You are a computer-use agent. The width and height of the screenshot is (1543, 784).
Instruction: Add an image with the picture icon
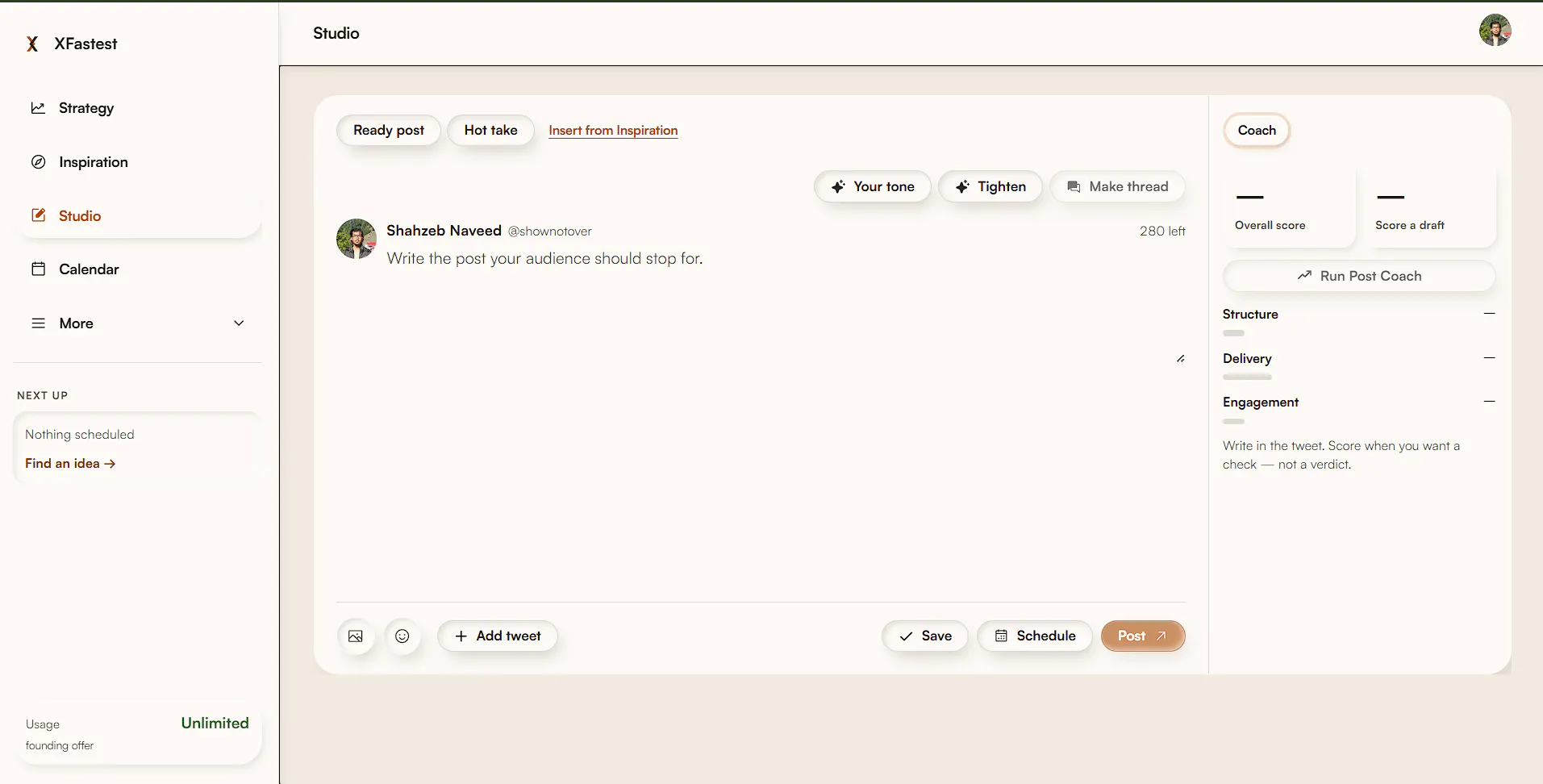coord(356,636)
